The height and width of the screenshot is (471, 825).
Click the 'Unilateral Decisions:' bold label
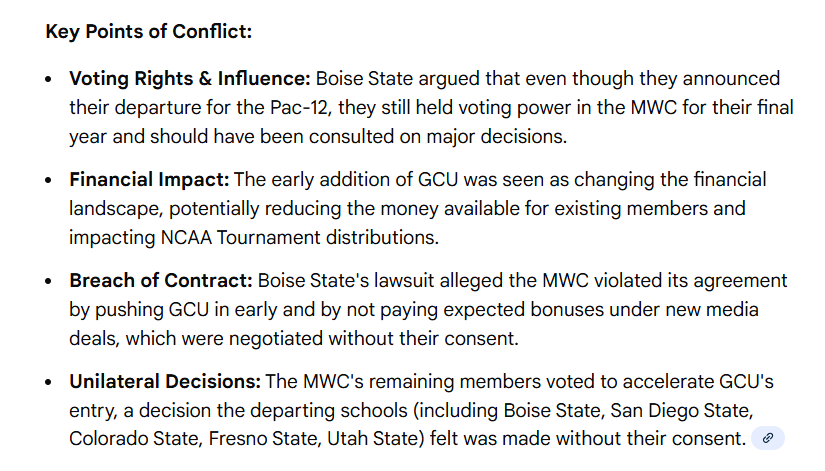pyautogui.click(x=164, y=382)
